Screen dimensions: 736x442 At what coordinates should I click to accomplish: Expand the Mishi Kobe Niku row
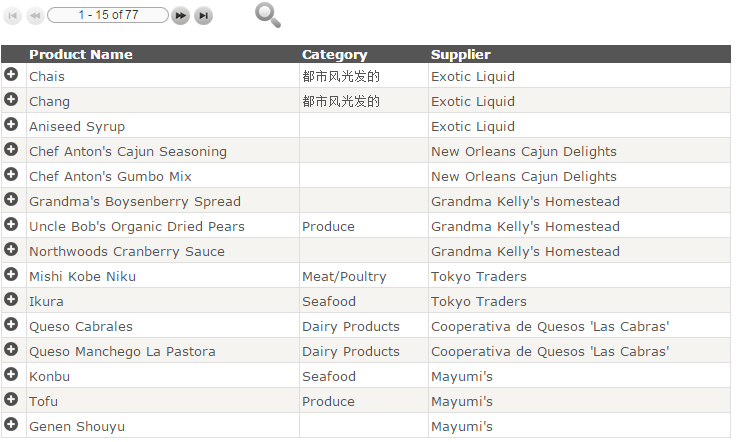11,275
